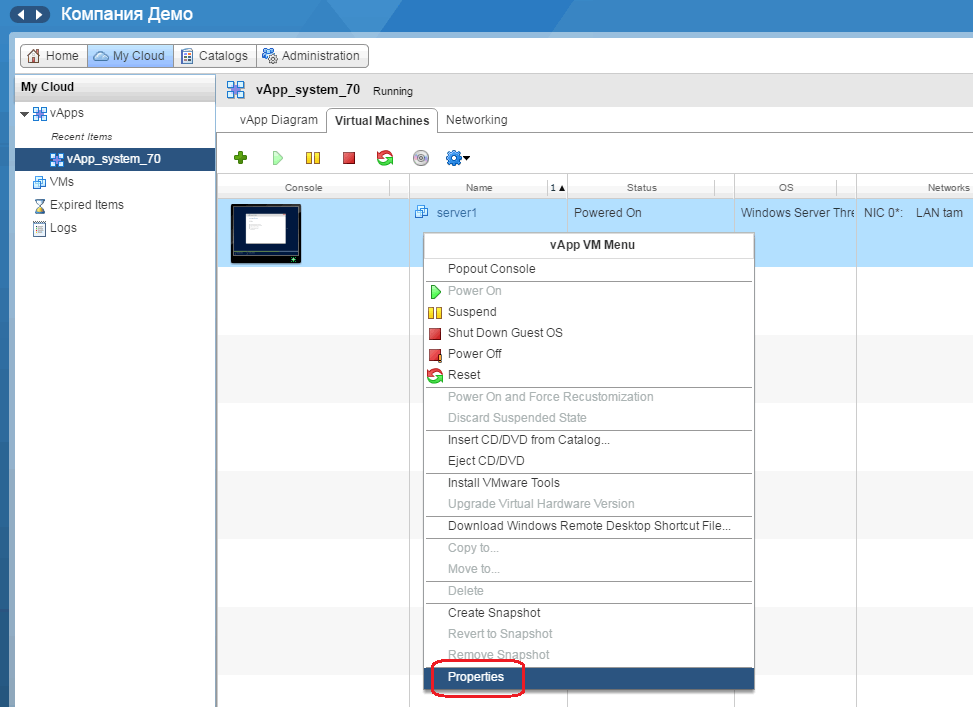Select vApp_system_70 in the sidebar
The width and height of the screenshot is (973, 707).
[x=115, y=159]
